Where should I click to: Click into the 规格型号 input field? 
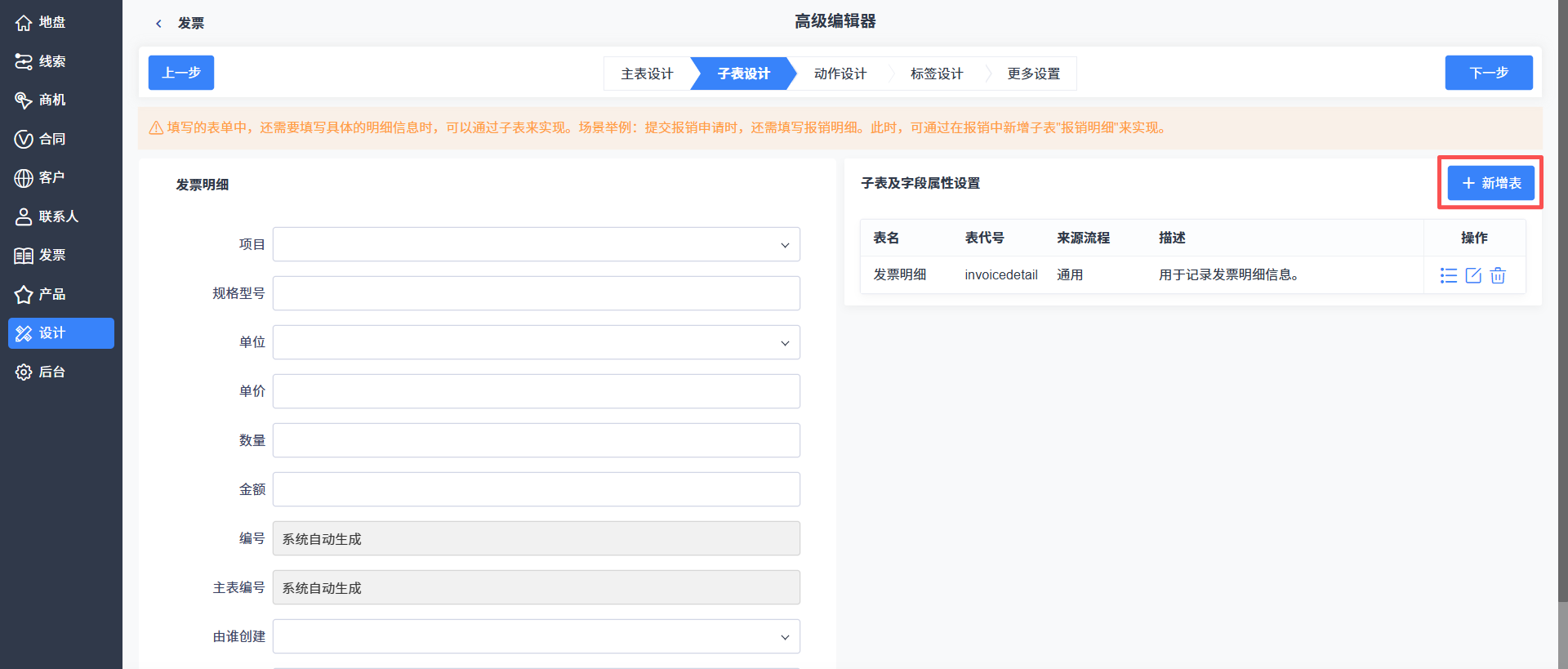click(x=537, y=293)
